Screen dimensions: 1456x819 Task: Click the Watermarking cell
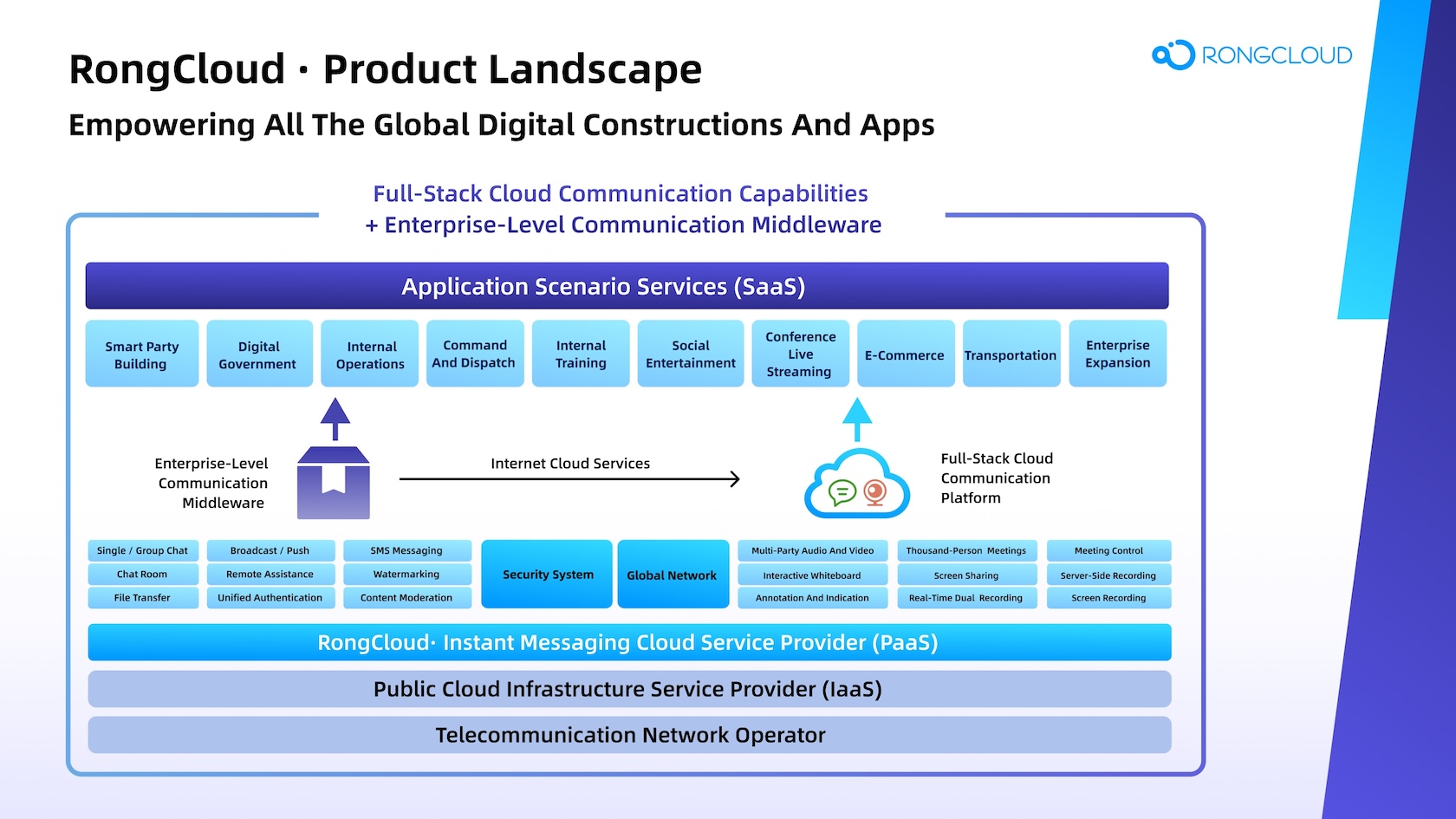[407, 574]
